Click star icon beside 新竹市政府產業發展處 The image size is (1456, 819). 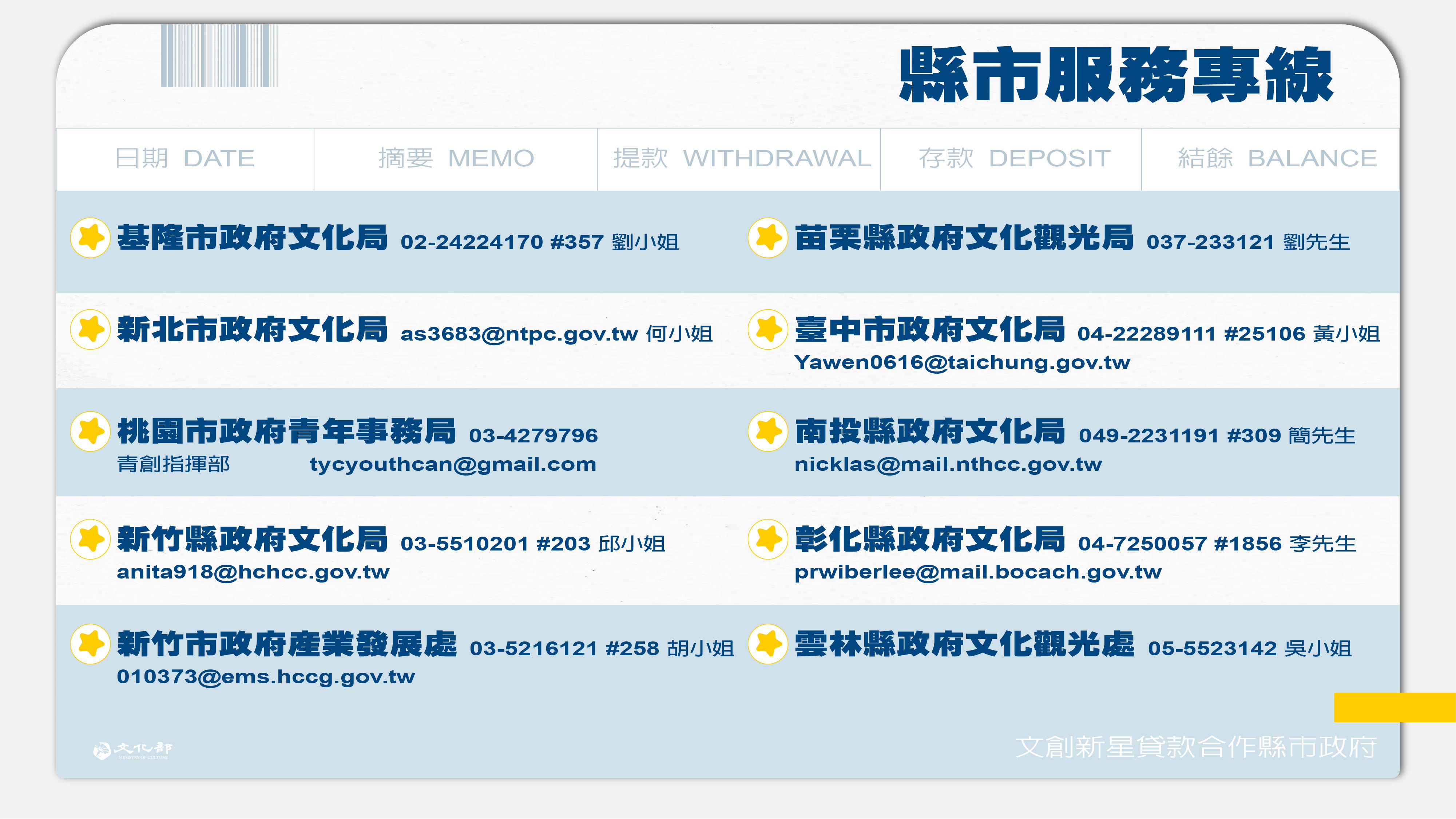pyautogui.click(x=90, y=644)
